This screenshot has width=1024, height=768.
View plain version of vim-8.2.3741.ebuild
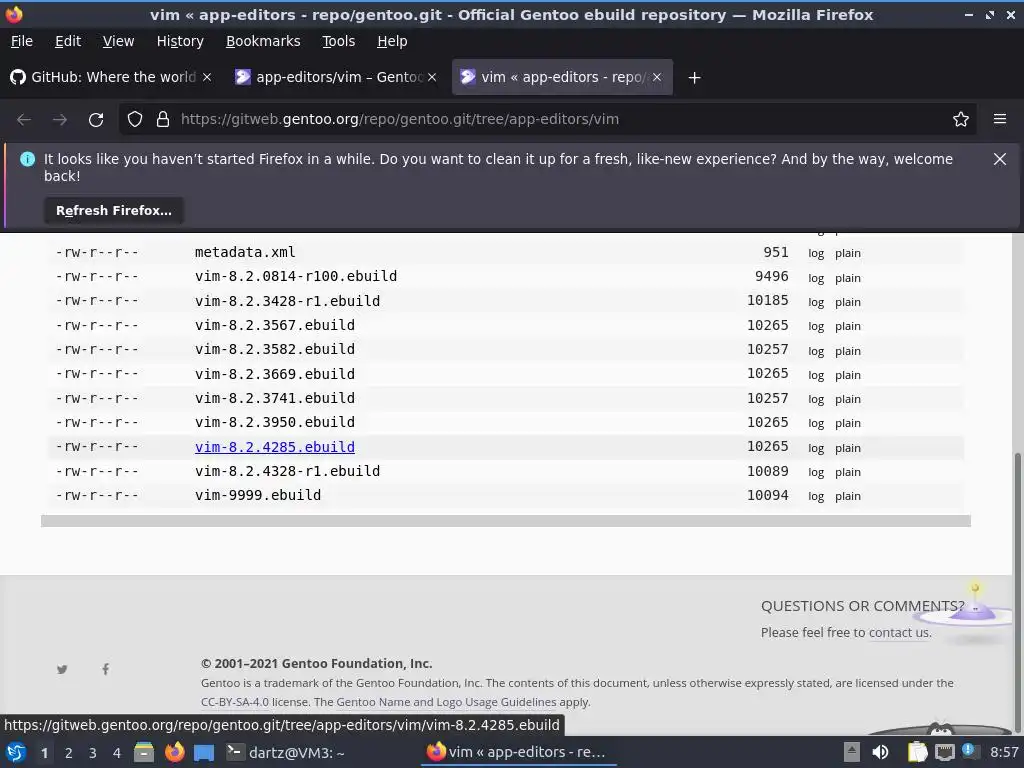click(848, 399)
